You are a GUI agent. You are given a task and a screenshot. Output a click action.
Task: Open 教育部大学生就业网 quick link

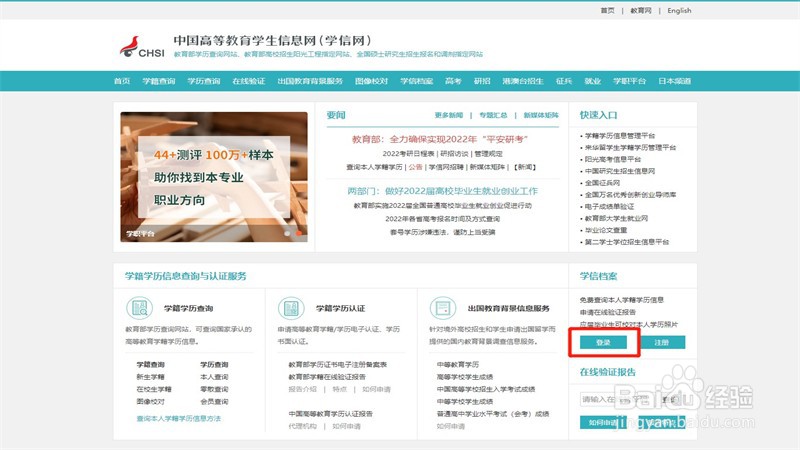pyautogui.click(x=616, y=218)
